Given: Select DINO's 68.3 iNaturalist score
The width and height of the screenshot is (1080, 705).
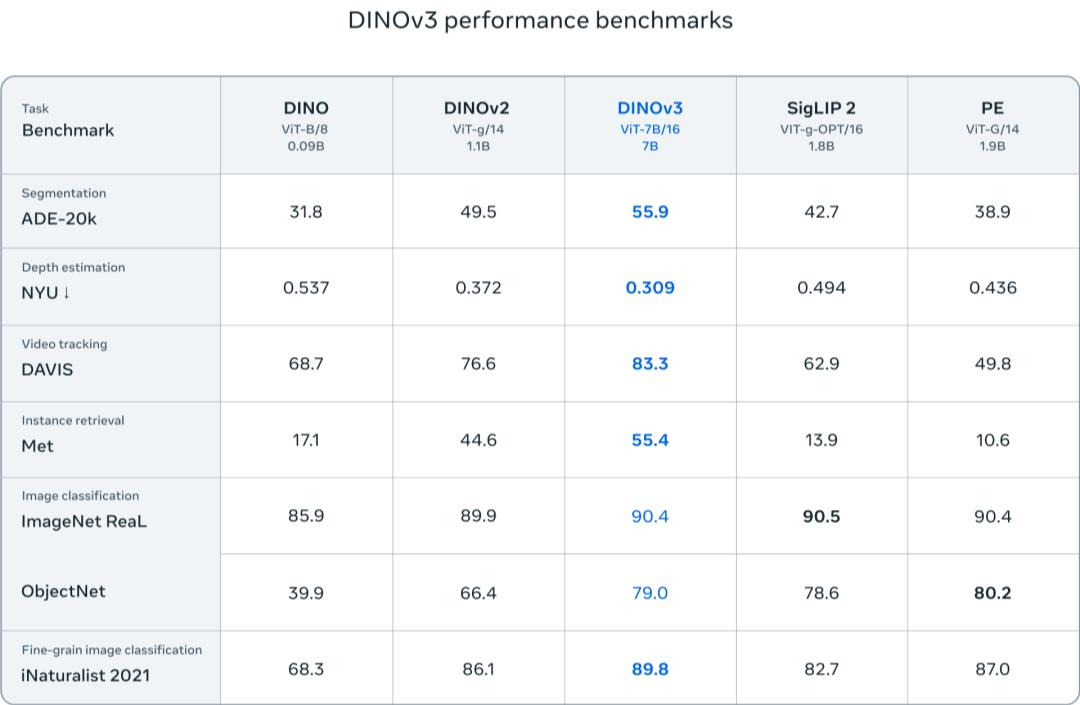Looking at the screenshot, I should point(306,669).
